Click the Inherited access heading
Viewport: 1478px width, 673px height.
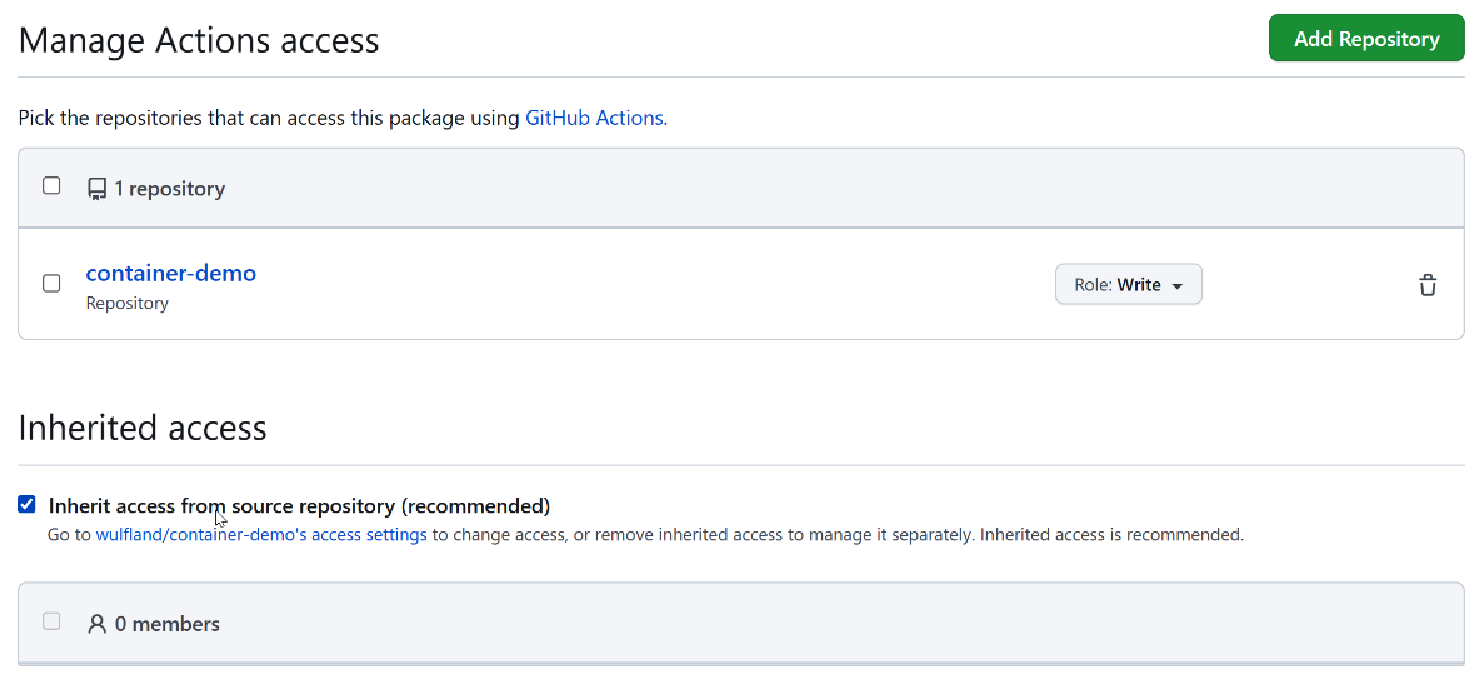(143, 428)
